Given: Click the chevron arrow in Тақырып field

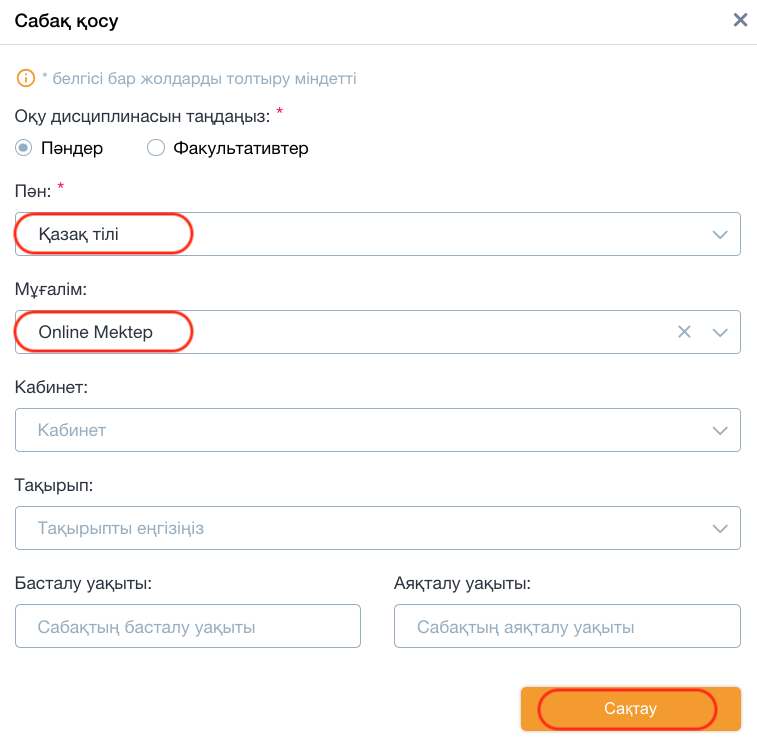Looking at the screenshot, I should (x=720, y=529).
